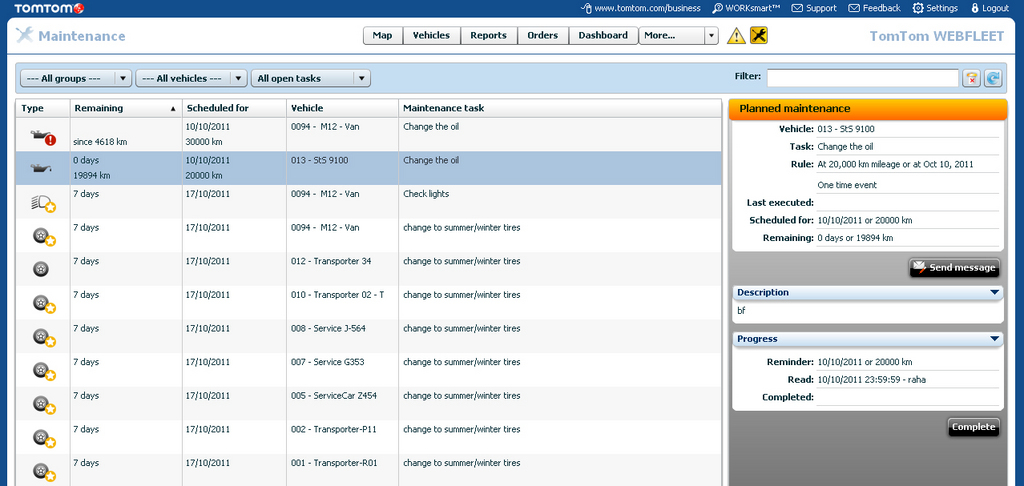Click the tire icon for 002 - Transporter-P11
The width and height of the screenshot is (1024, 486).
(44, 438)
